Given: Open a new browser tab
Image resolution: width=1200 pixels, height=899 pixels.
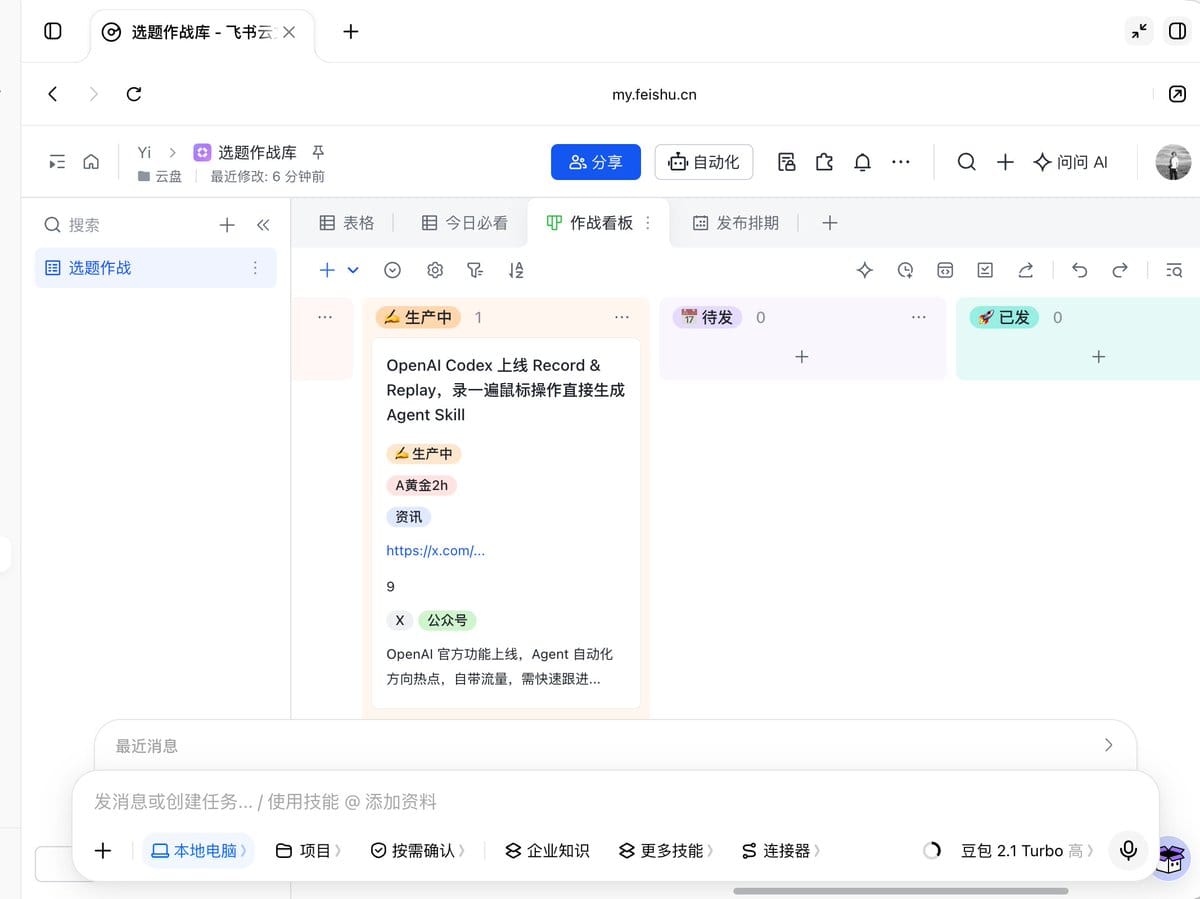Looking at the screenshot, I should 350,31.
